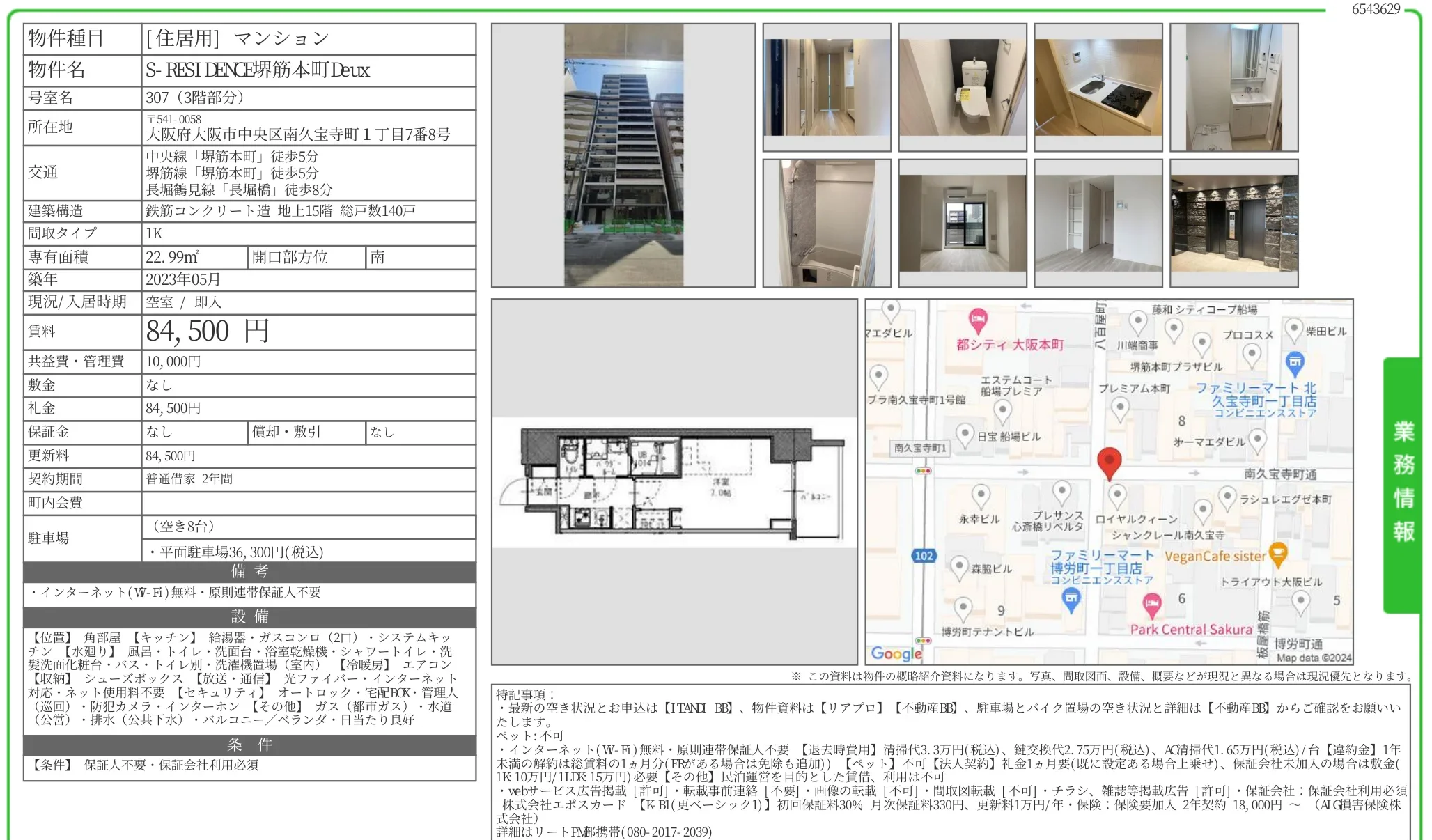Click the 博労町テナントビル map pin
Screen dimensions: 1432x840
(x=963, y=609)
